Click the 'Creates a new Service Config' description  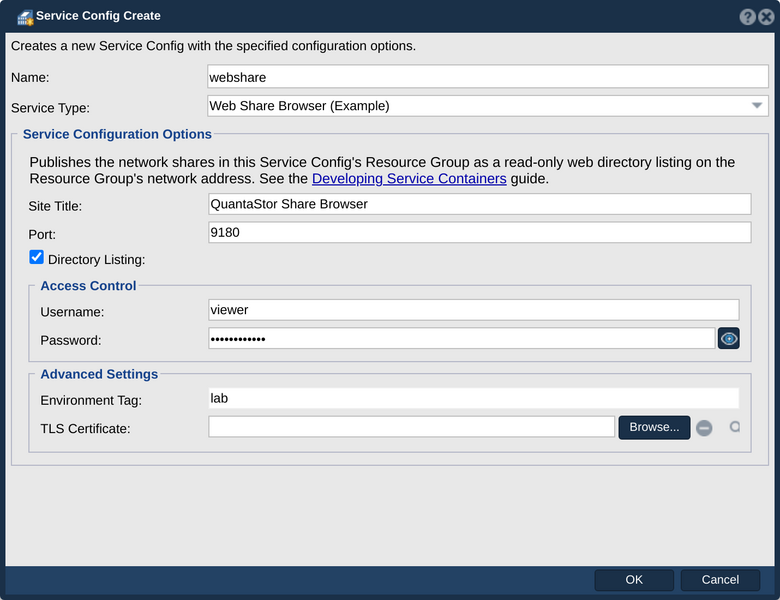tap(213, 46)
